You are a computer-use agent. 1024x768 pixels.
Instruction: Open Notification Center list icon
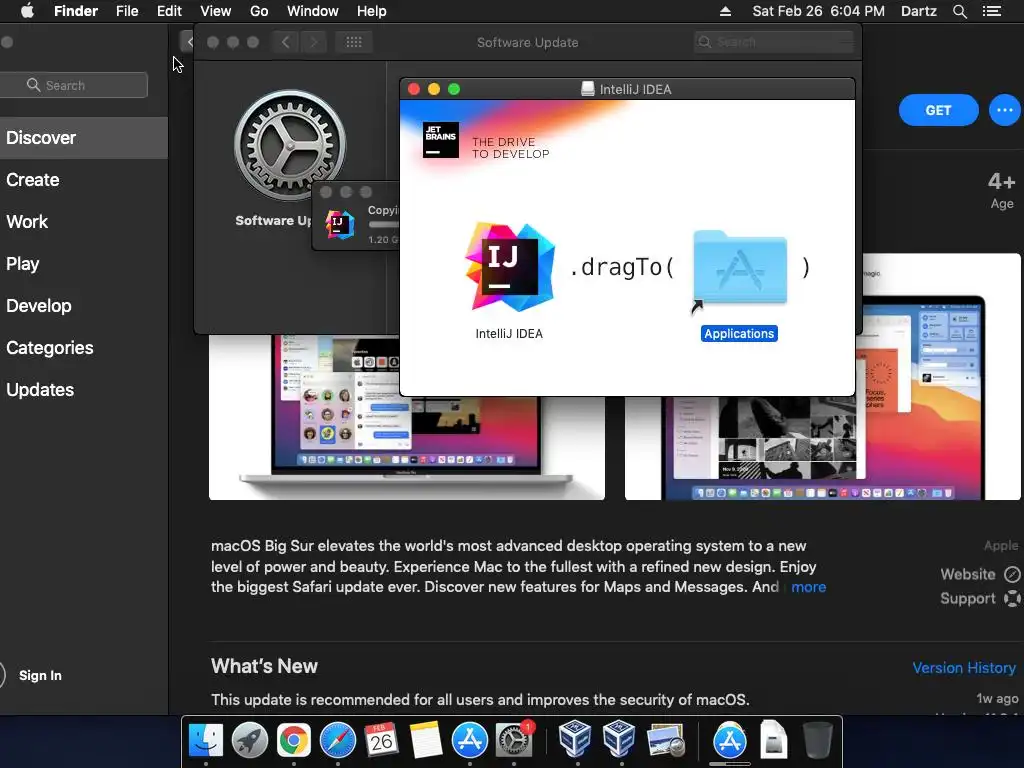click(991, 11)
